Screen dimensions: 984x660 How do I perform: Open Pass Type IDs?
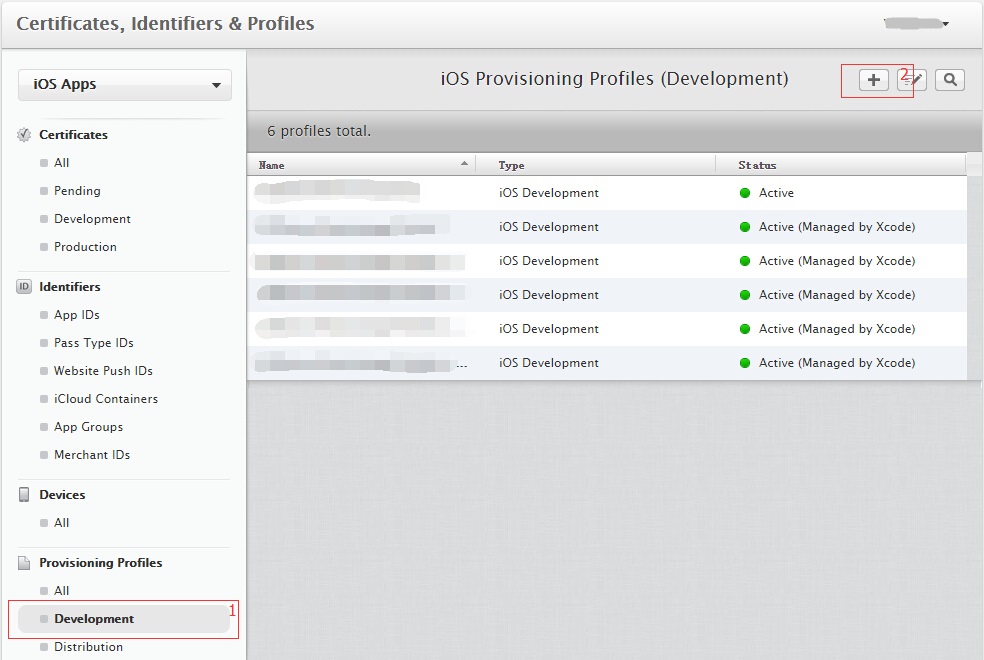[x=94, y=343]
